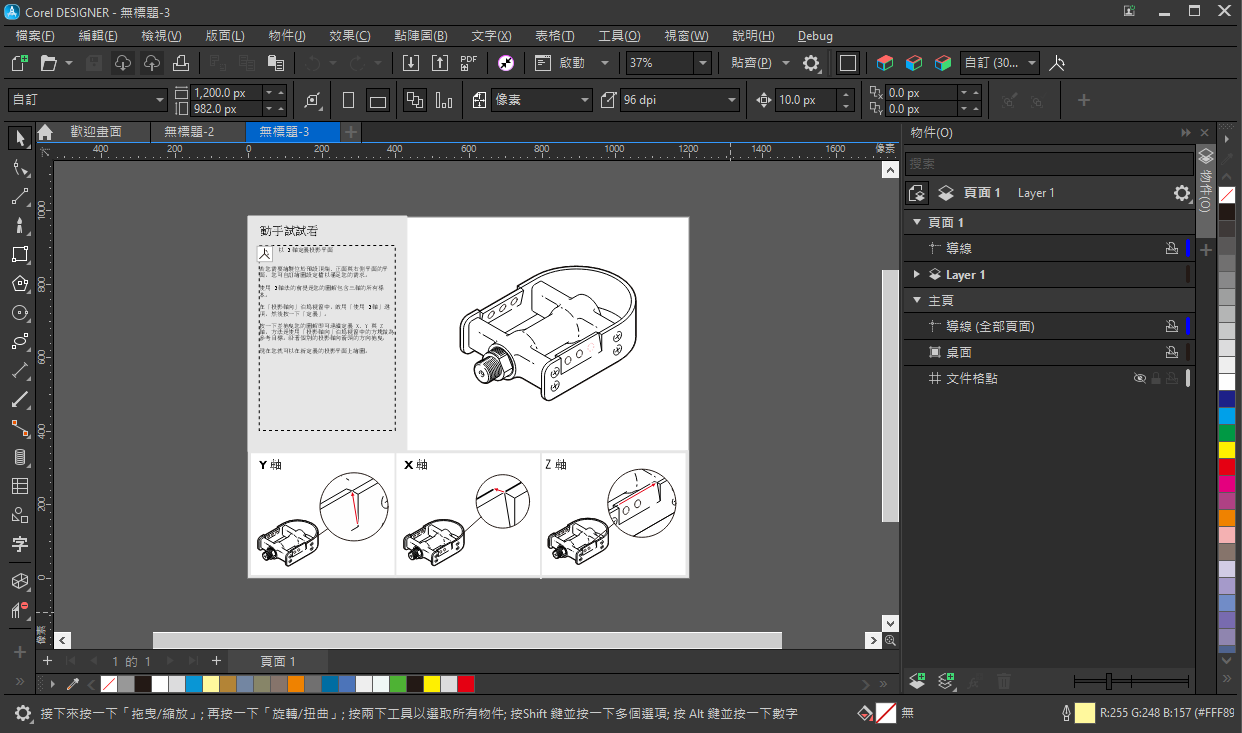Toggle printing for the 桌面 layer

(x=1171, y=352)
